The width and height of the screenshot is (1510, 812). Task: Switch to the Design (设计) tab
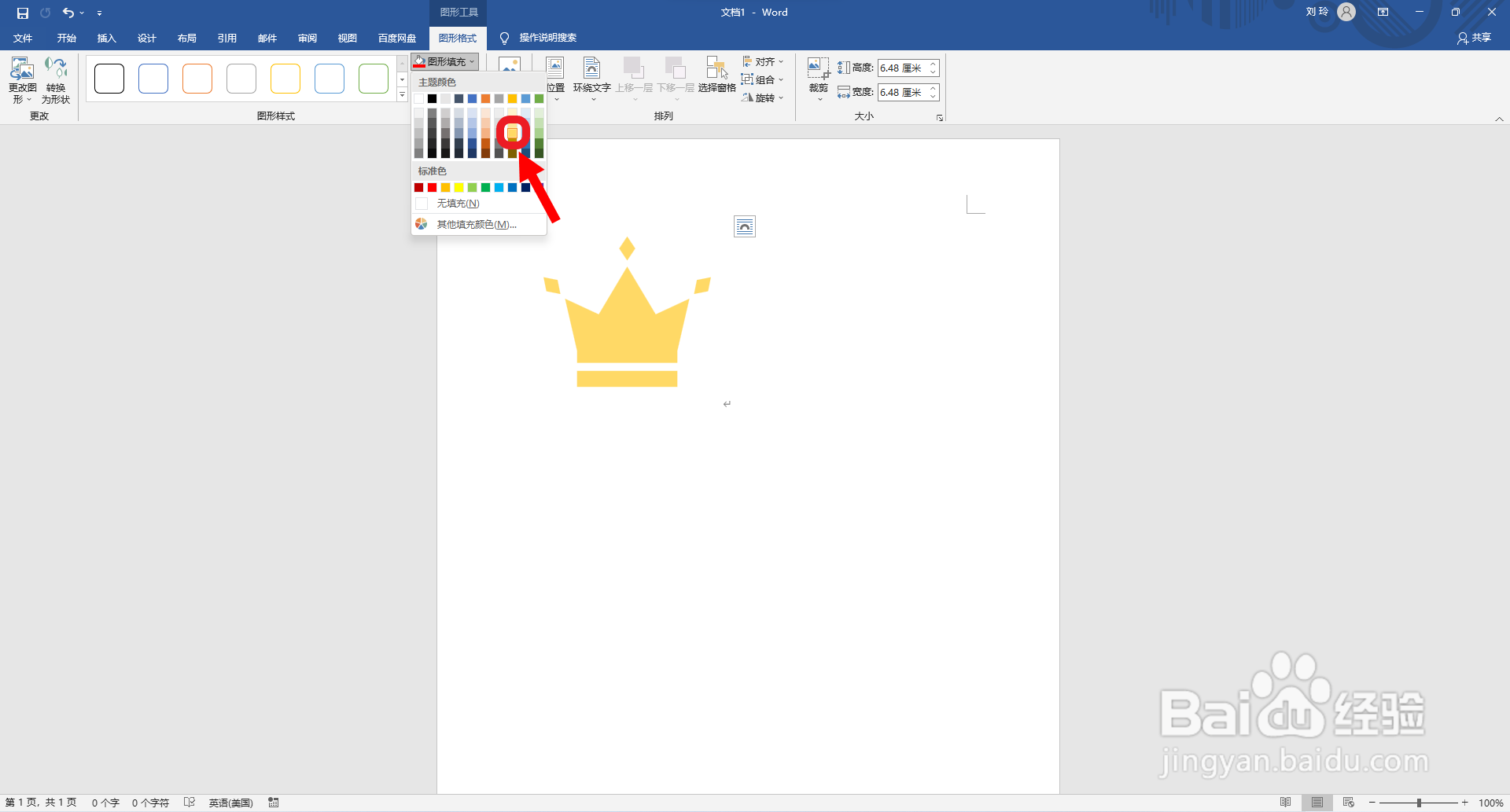point(146,38)
